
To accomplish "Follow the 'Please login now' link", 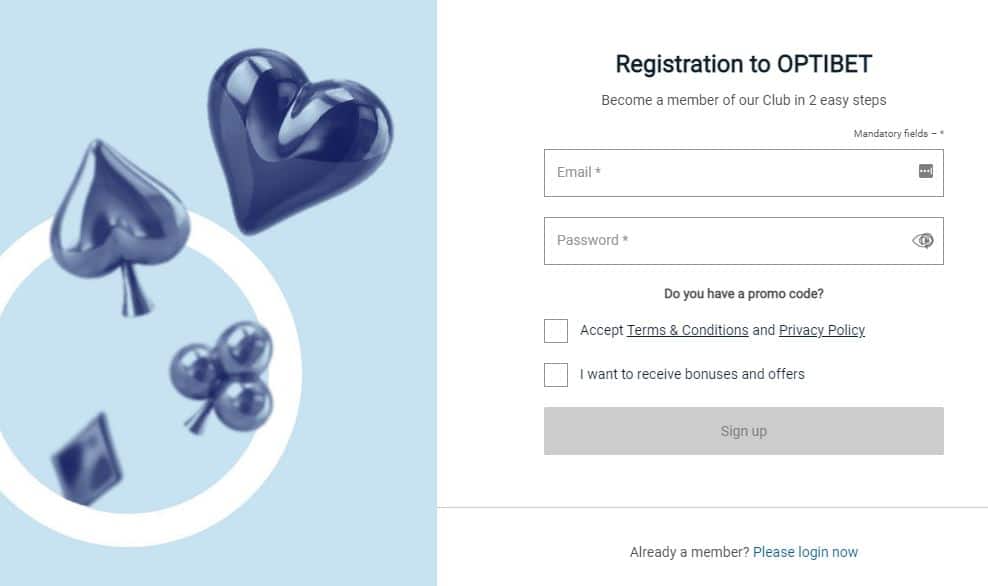I will click(x=805, y=552).
